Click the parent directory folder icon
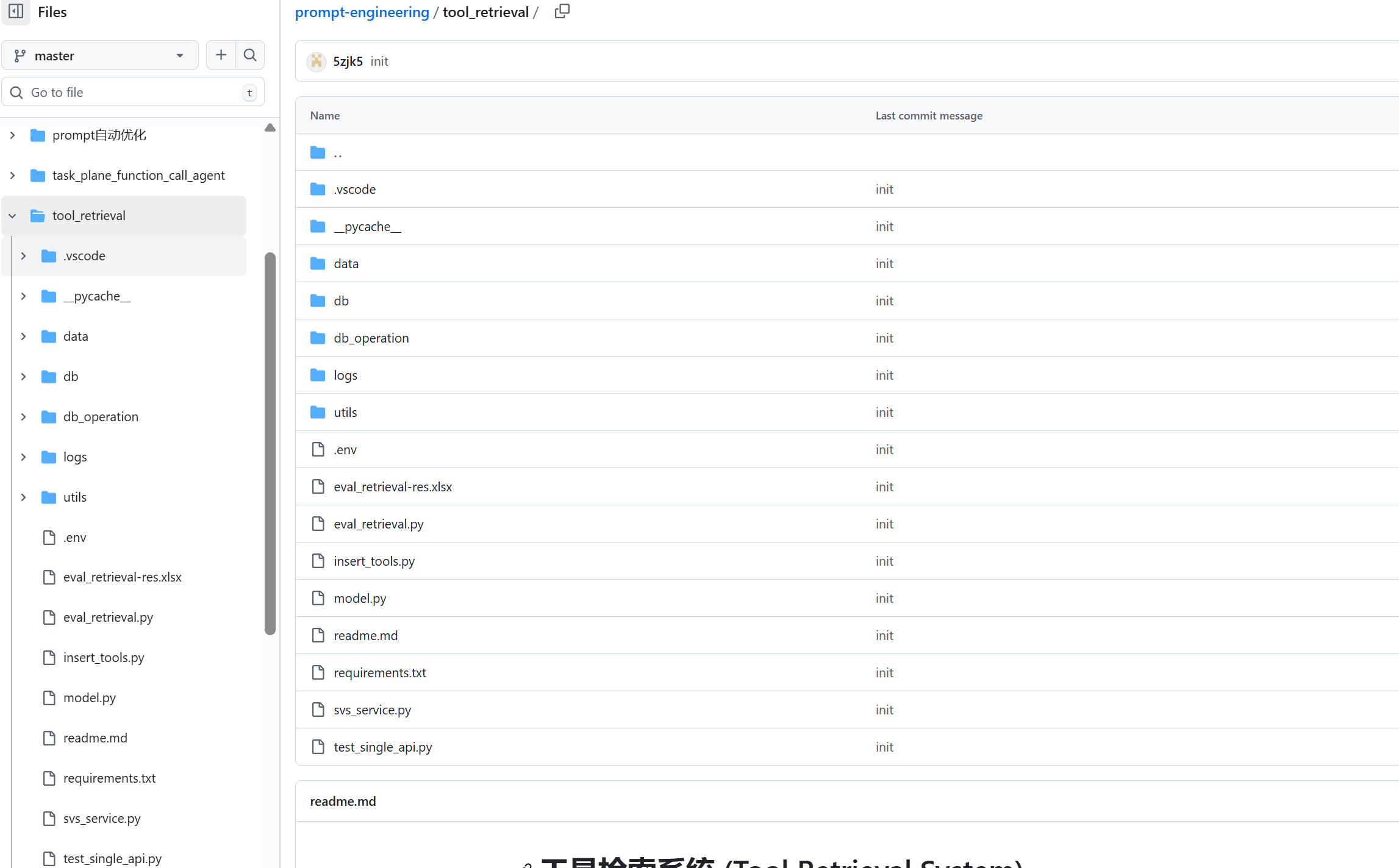The height and width of the screenshot is (868, 1399). coord(318,152)
